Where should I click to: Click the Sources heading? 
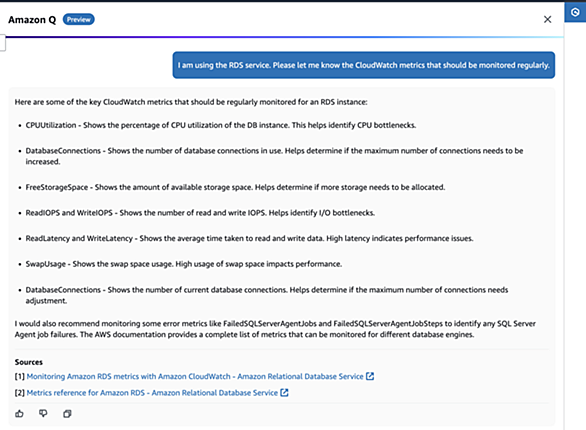(29, 362)
